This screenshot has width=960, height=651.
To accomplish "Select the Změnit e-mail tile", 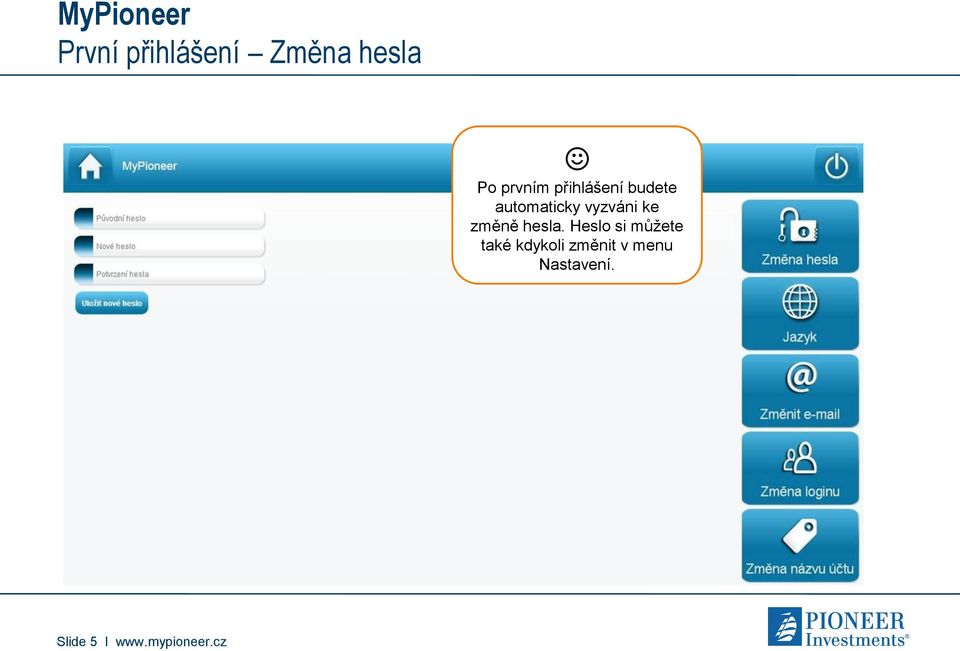I will (800, 391).
